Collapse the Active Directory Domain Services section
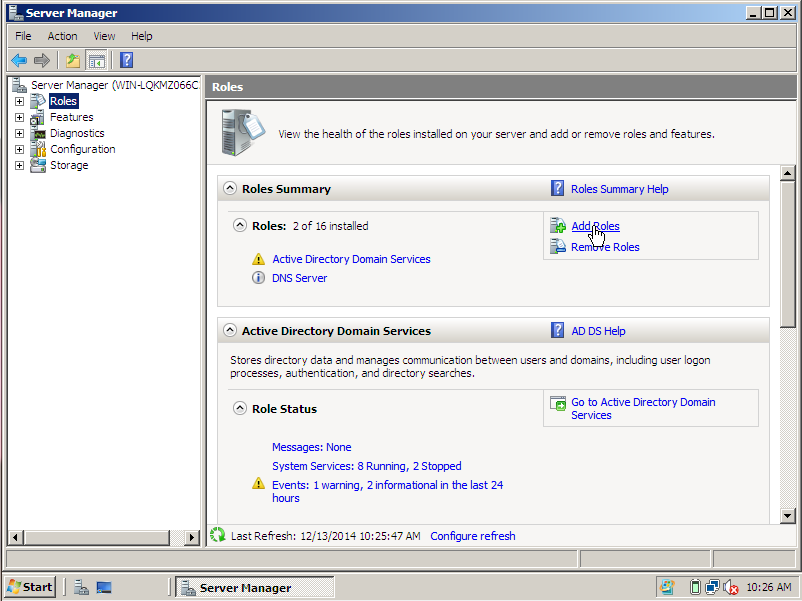 [x=230, y=330]
